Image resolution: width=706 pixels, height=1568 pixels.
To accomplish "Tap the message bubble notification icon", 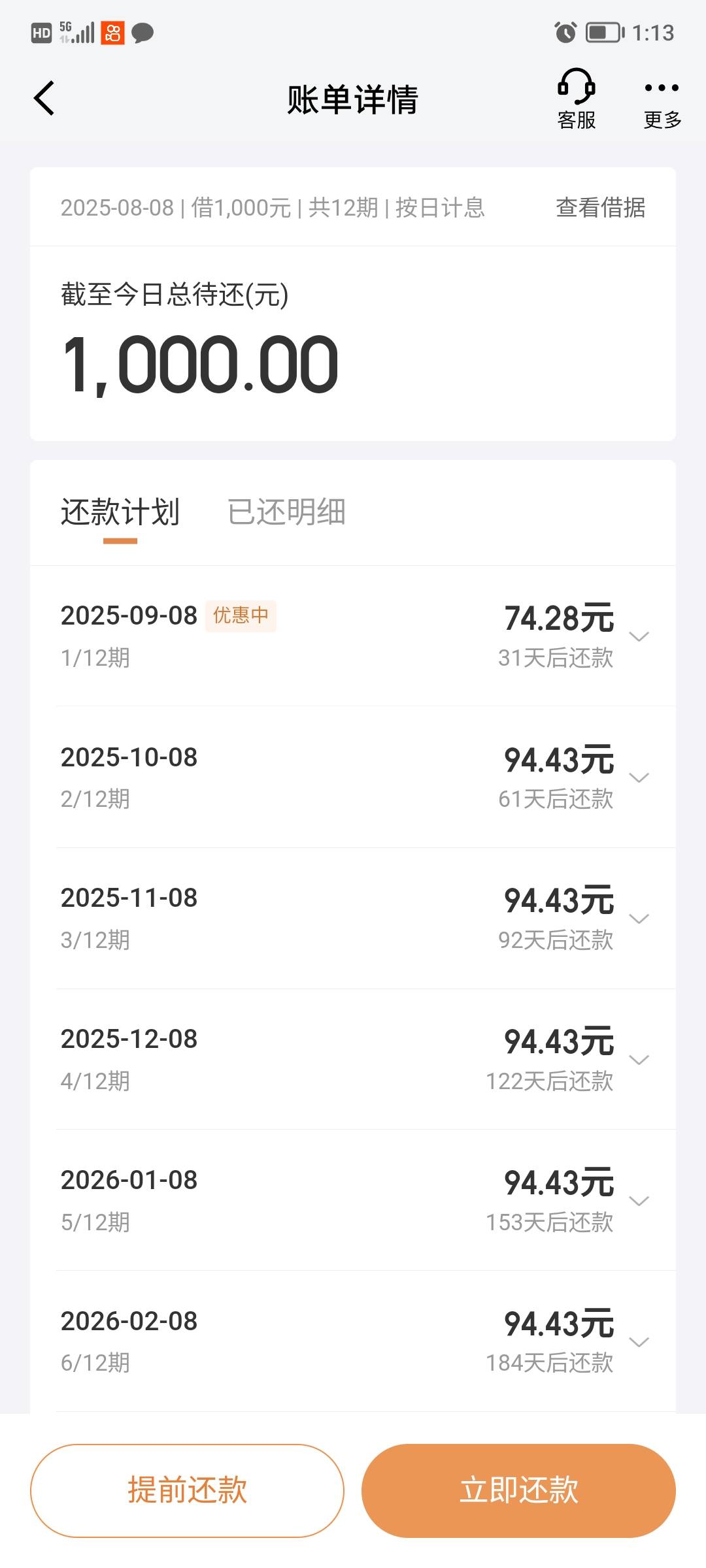I will coord(143,33).
